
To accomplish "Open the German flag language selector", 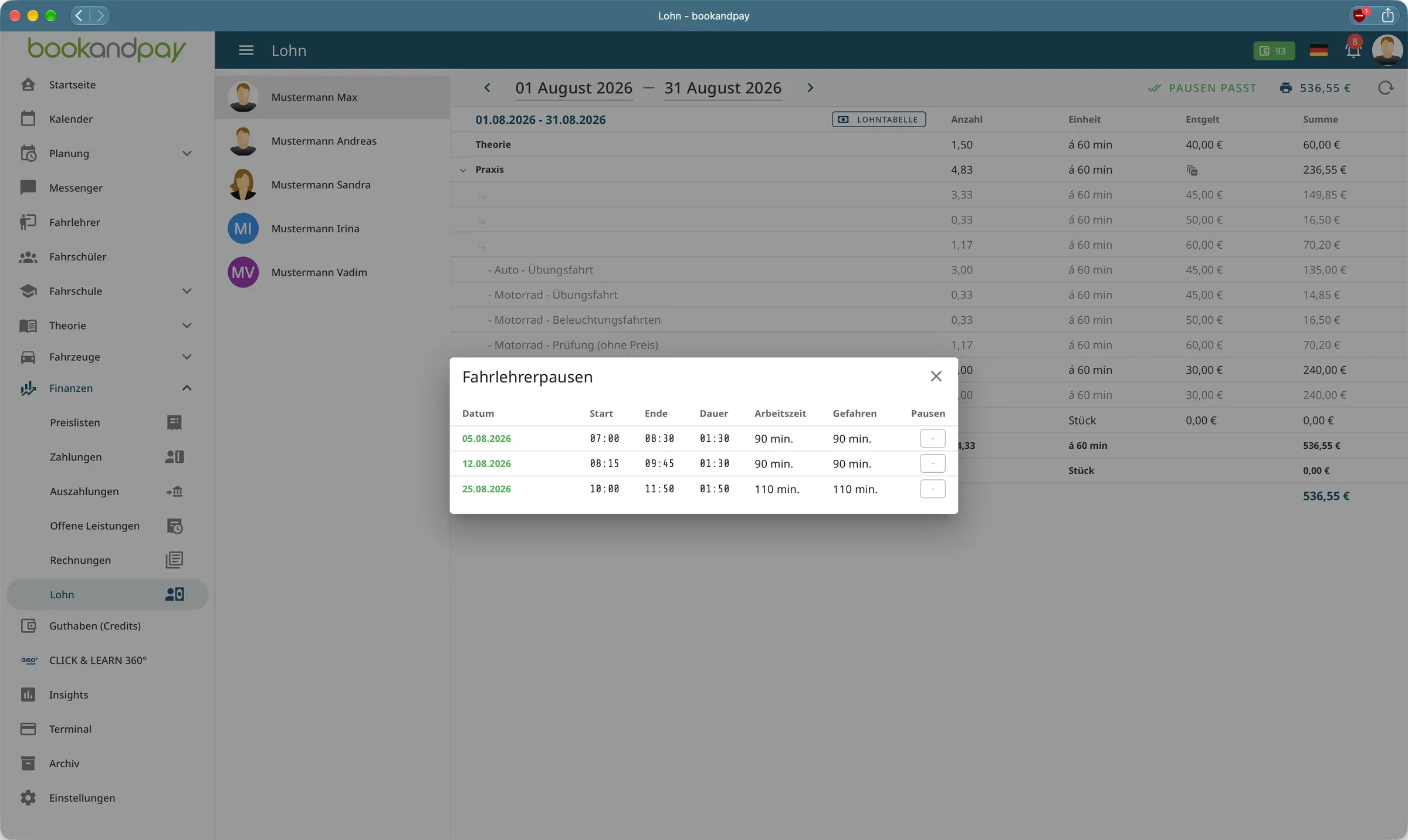I will pos(1318,50).
